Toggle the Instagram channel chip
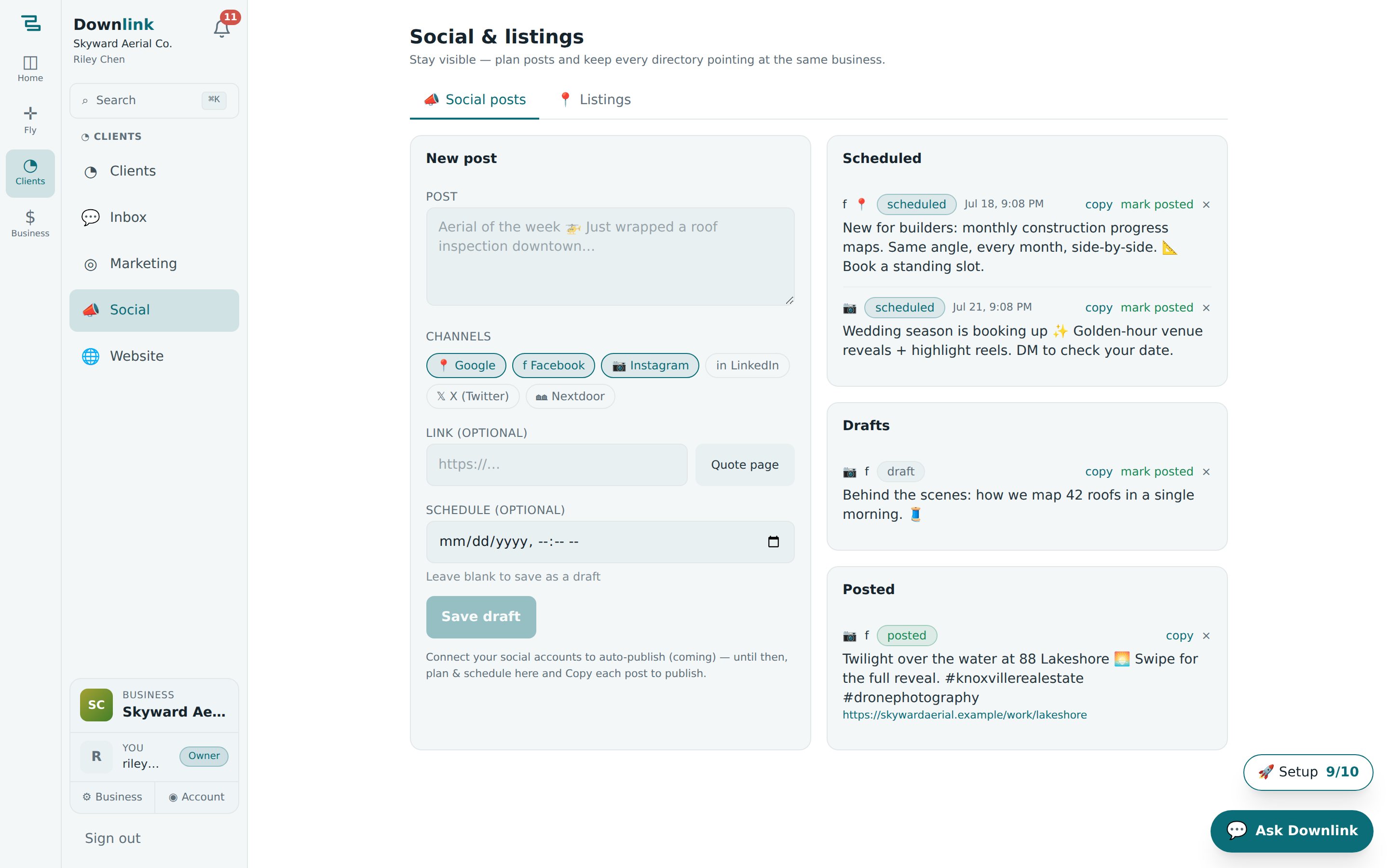 [650, 366]
